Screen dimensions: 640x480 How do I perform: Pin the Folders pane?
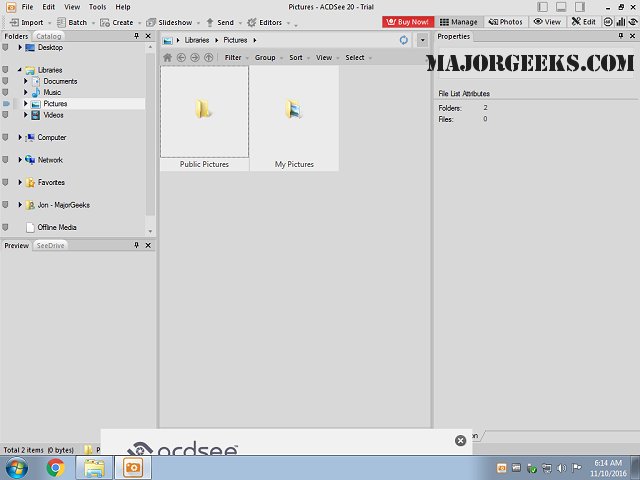pyautogui.click(x=136, y=36)
